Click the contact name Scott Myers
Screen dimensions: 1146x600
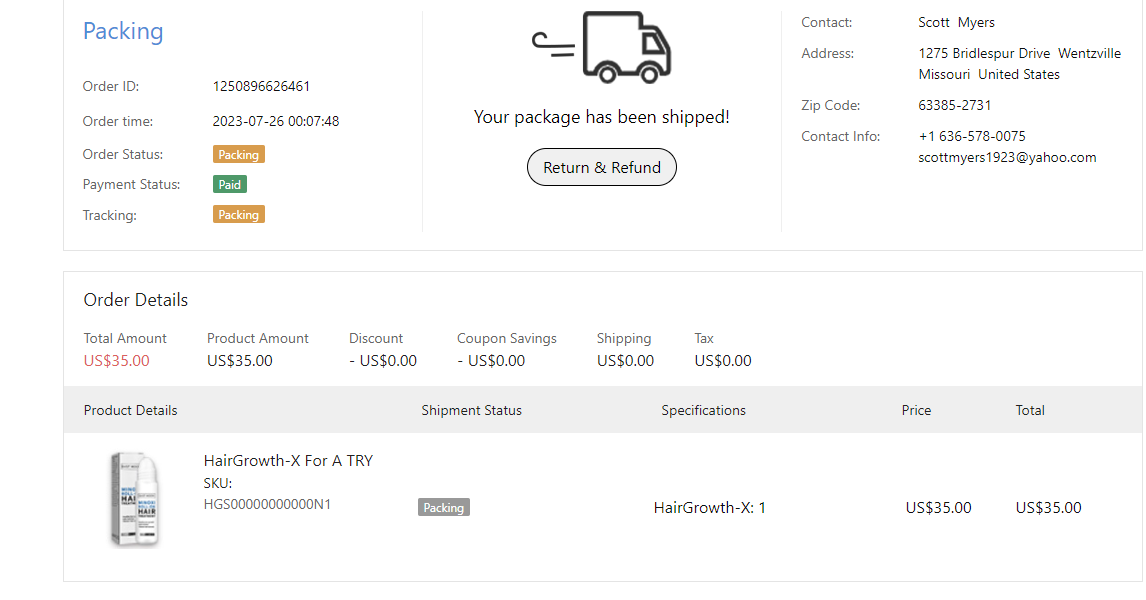pos(956,23)
